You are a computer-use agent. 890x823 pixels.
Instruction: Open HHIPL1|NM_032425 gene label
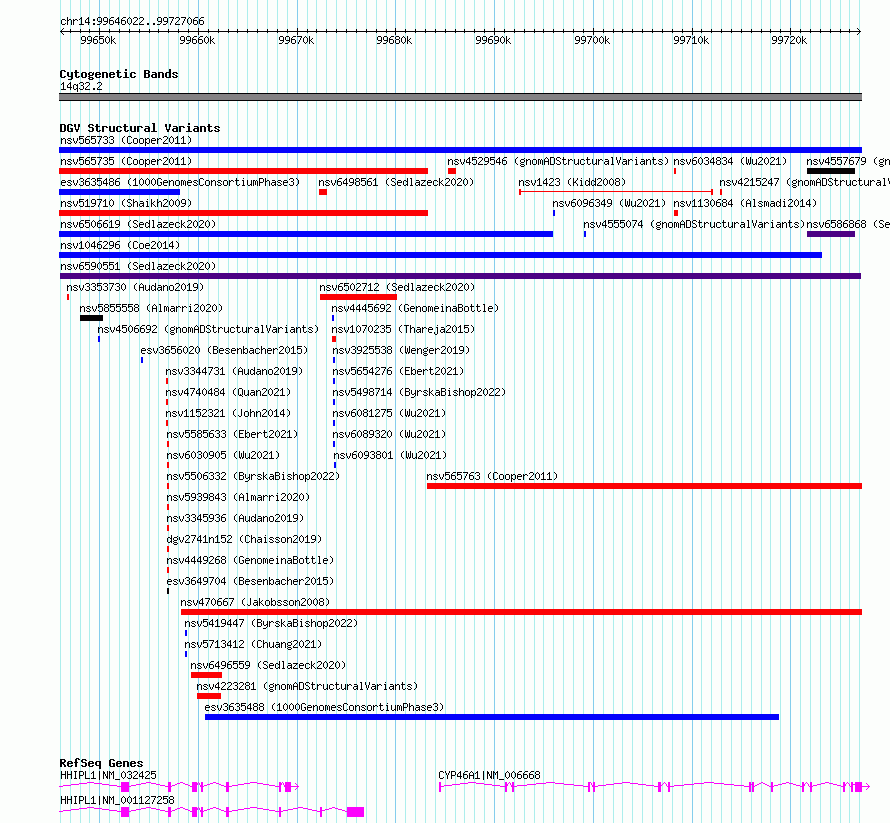pos(108,775)
